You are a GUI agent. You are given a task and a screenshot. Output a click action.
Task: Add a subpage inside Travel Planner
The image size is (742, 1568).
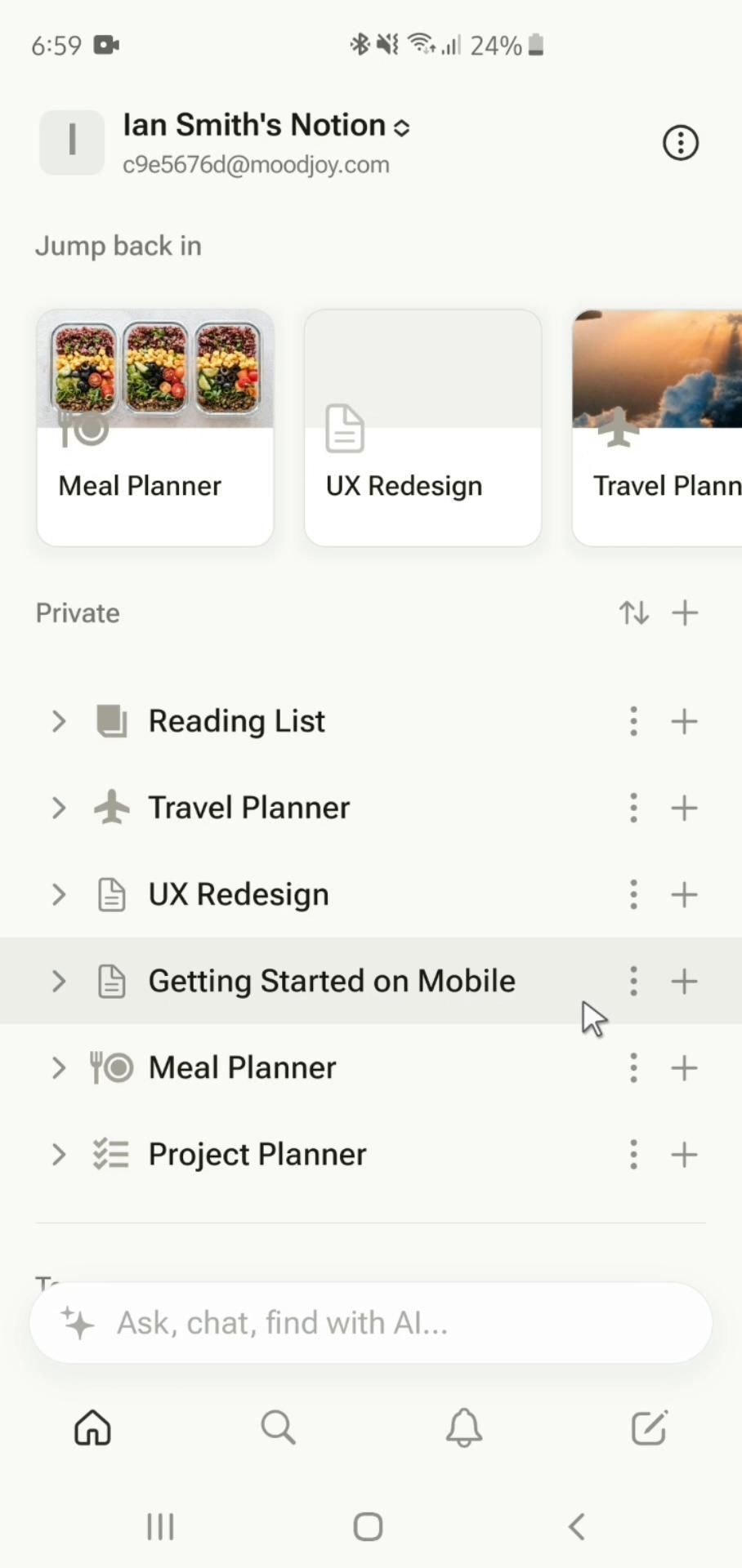684,808
